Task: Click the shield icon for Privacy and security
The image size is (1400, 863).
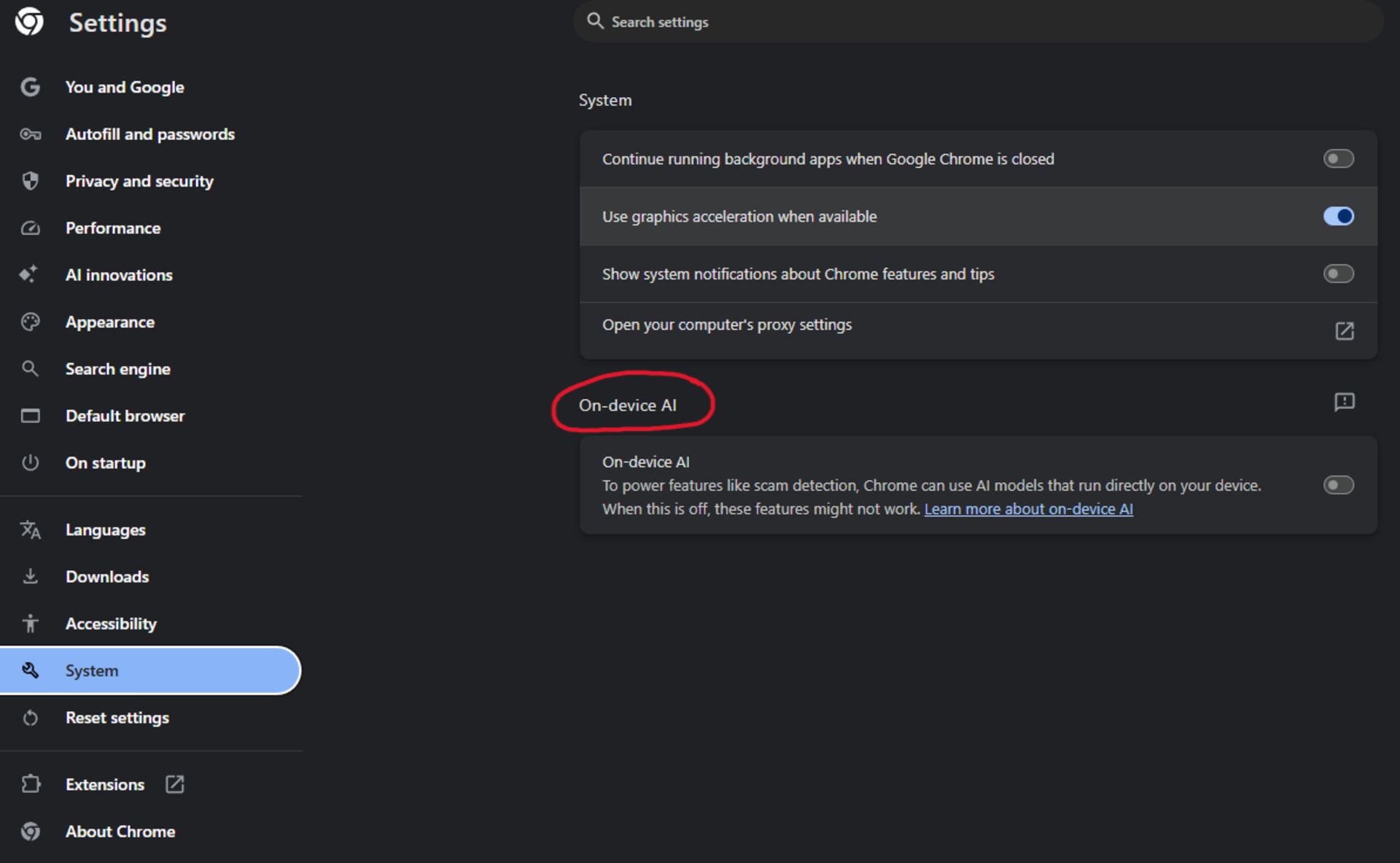Action: (x=30, y=181)
